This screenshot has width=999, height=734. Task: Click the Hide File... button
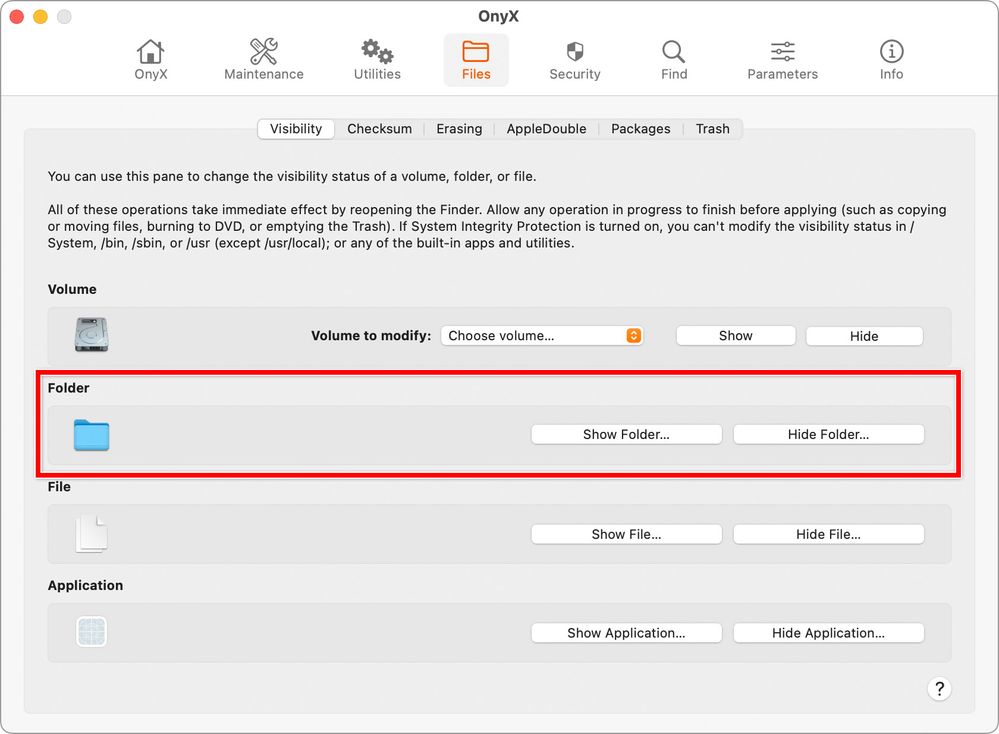coord(828,534)
